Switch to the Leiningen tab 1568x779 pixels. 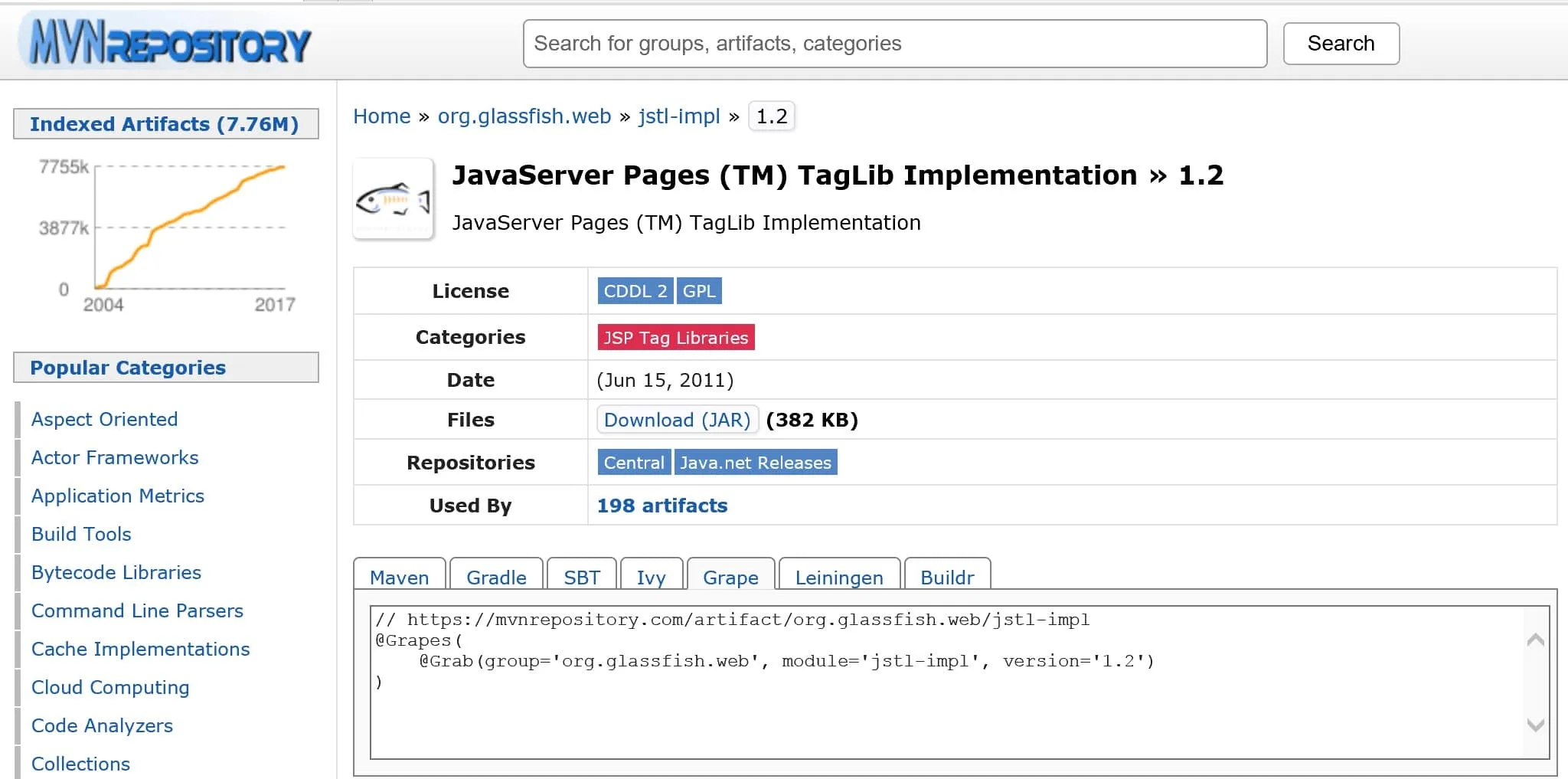[839, 576]
